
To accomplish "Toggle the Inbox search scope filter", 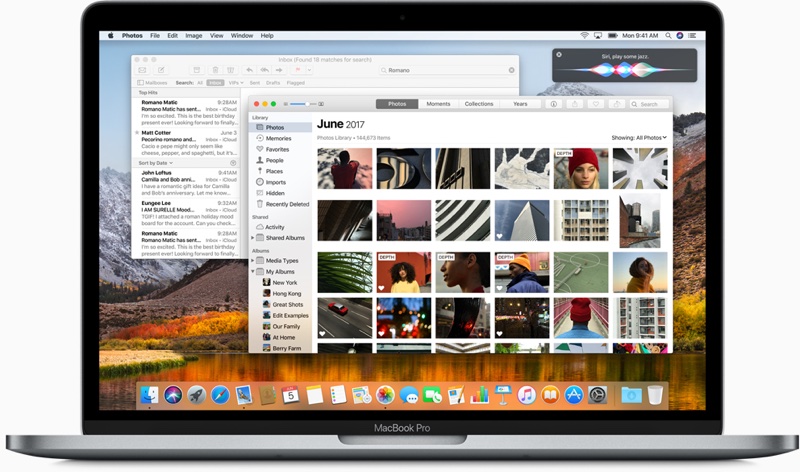I will click(x=215, y=82).
